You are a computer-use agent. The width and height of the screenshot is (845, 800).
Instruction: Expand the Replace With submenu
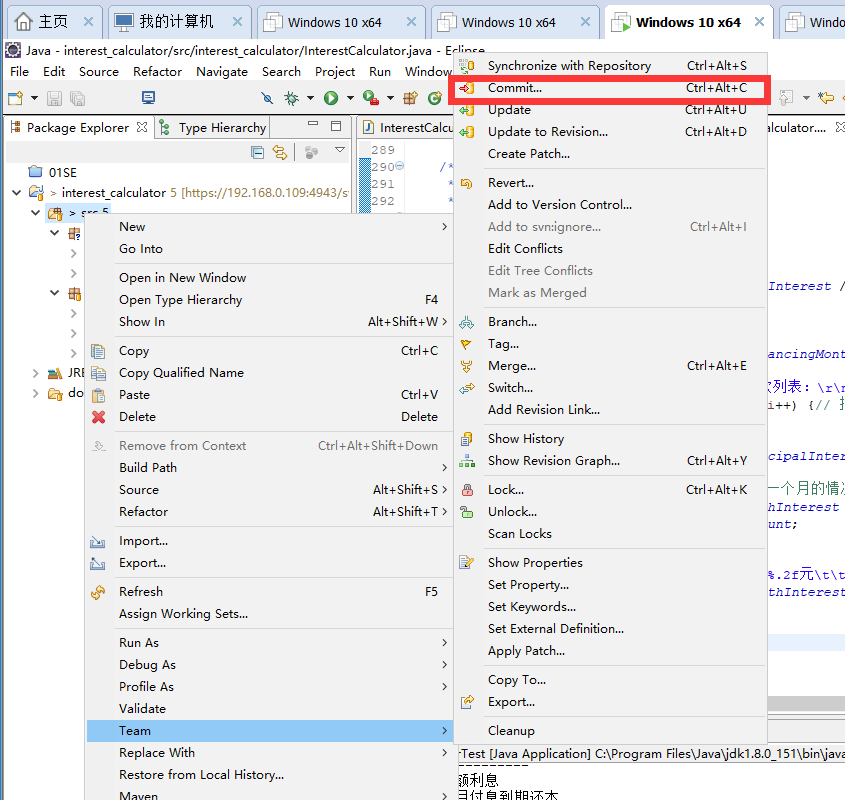coord(445,753)
